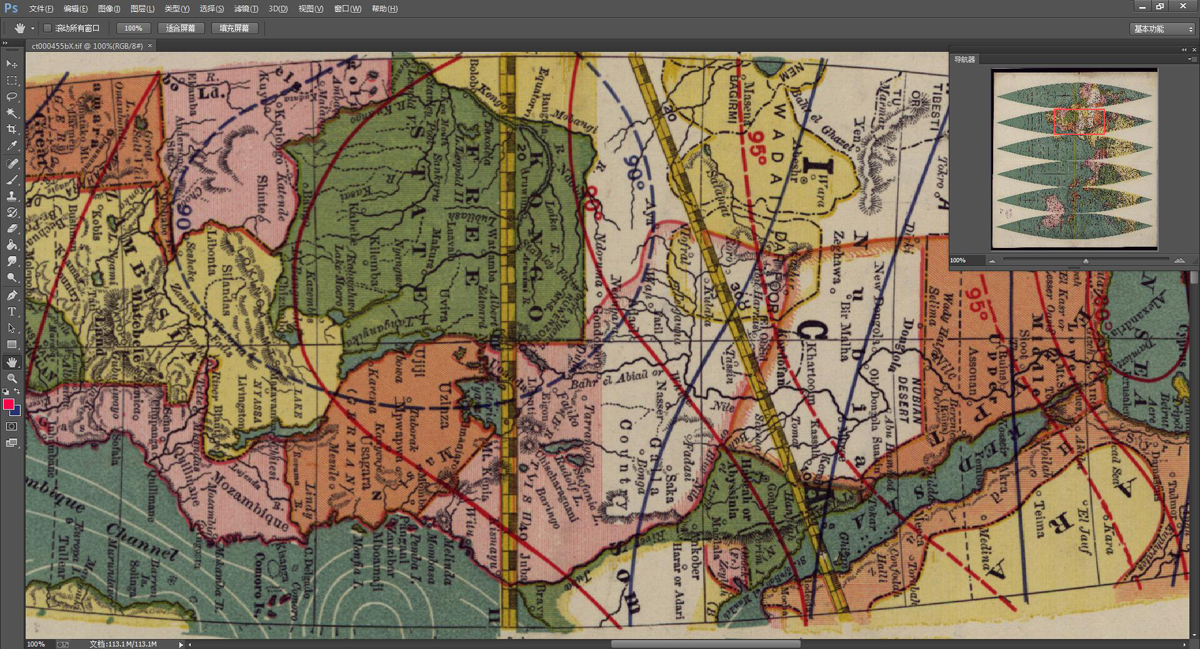This screenshot has height=649, width=1200.
Task: Swap foreground and background colors
Action: point(18,391)
